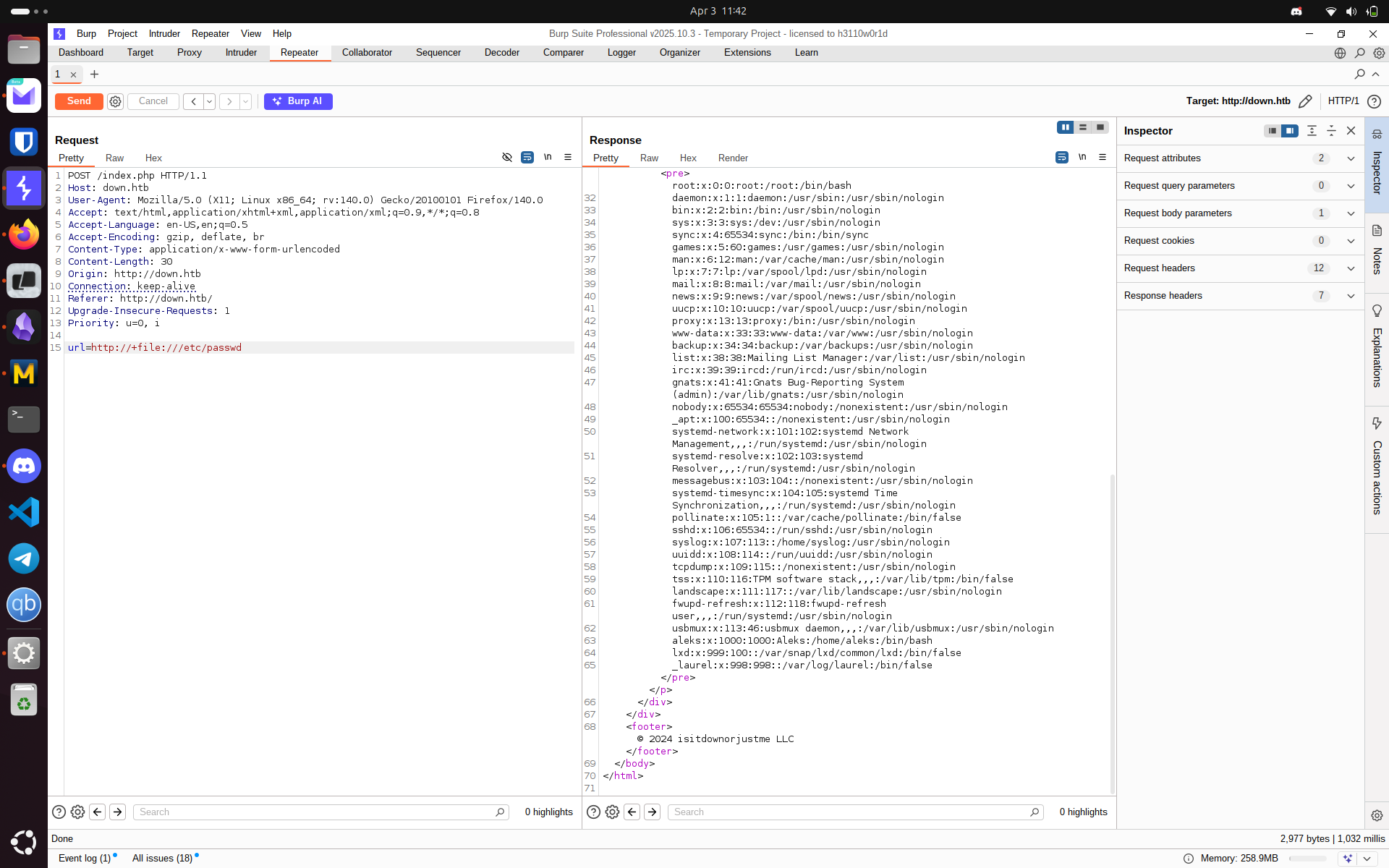1389x868 pixels.
Task: Open the history back dropdown arrow
Action: tap(210, 101)
